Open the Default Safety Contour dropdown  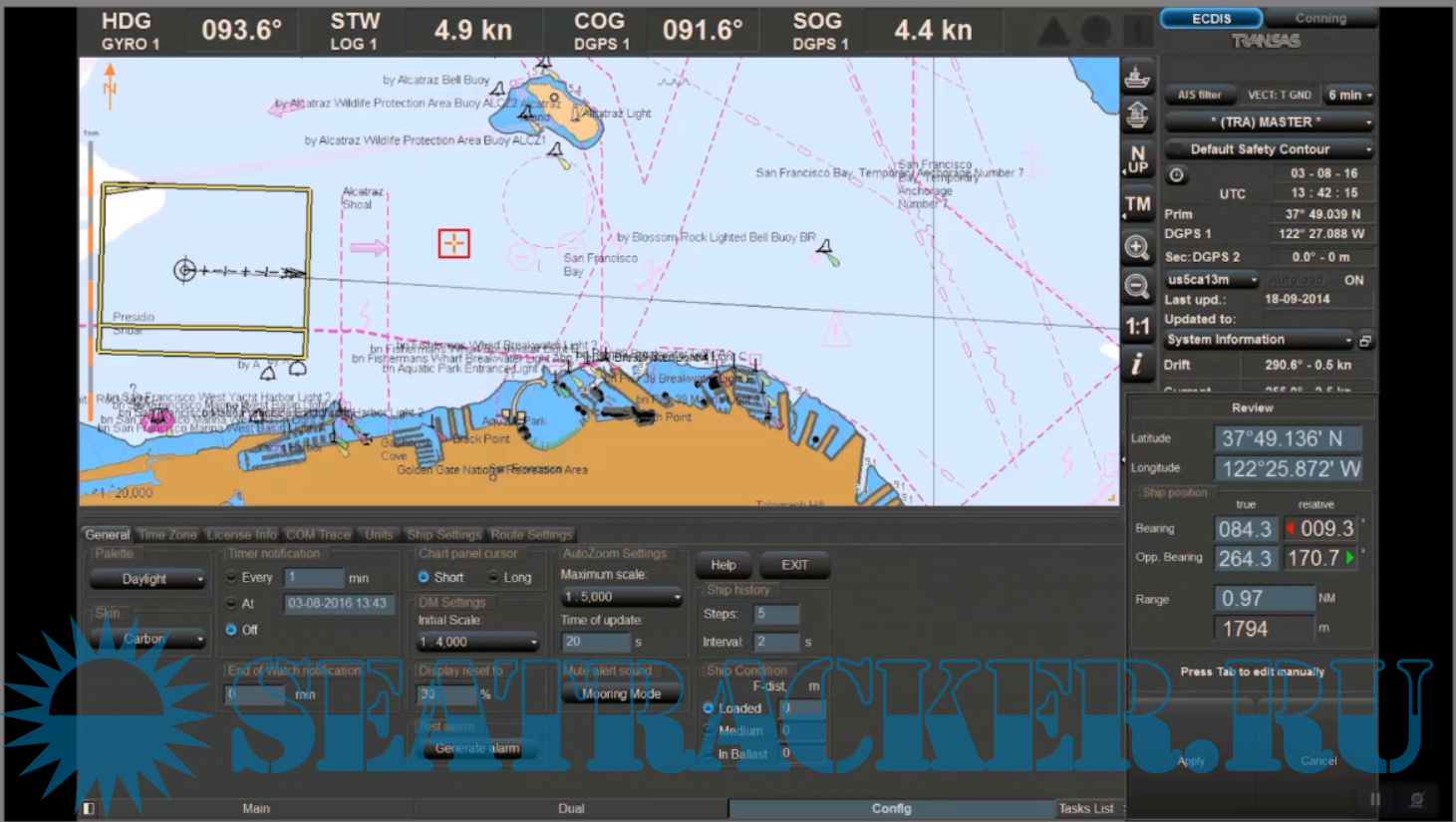point(1269,149)
